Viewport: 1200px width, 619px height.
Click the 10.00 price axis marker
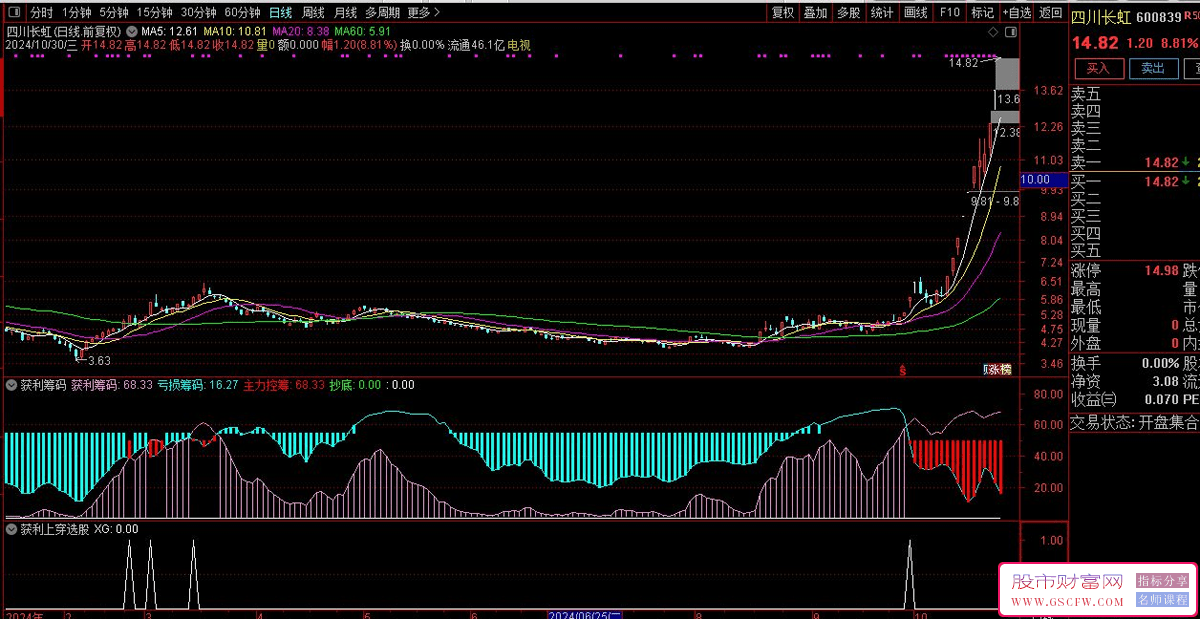(x=1035, y=180)
